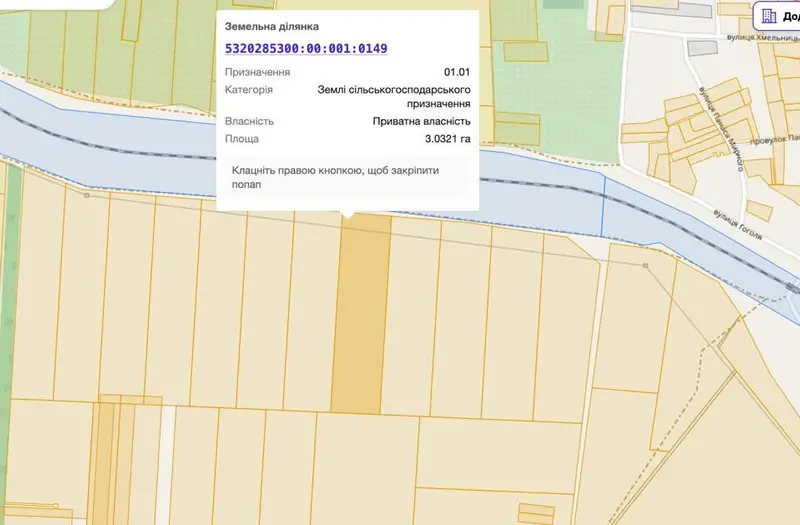Click the "Призначення" label in popup
800x525 pixels.
click(x=258, y=72)
